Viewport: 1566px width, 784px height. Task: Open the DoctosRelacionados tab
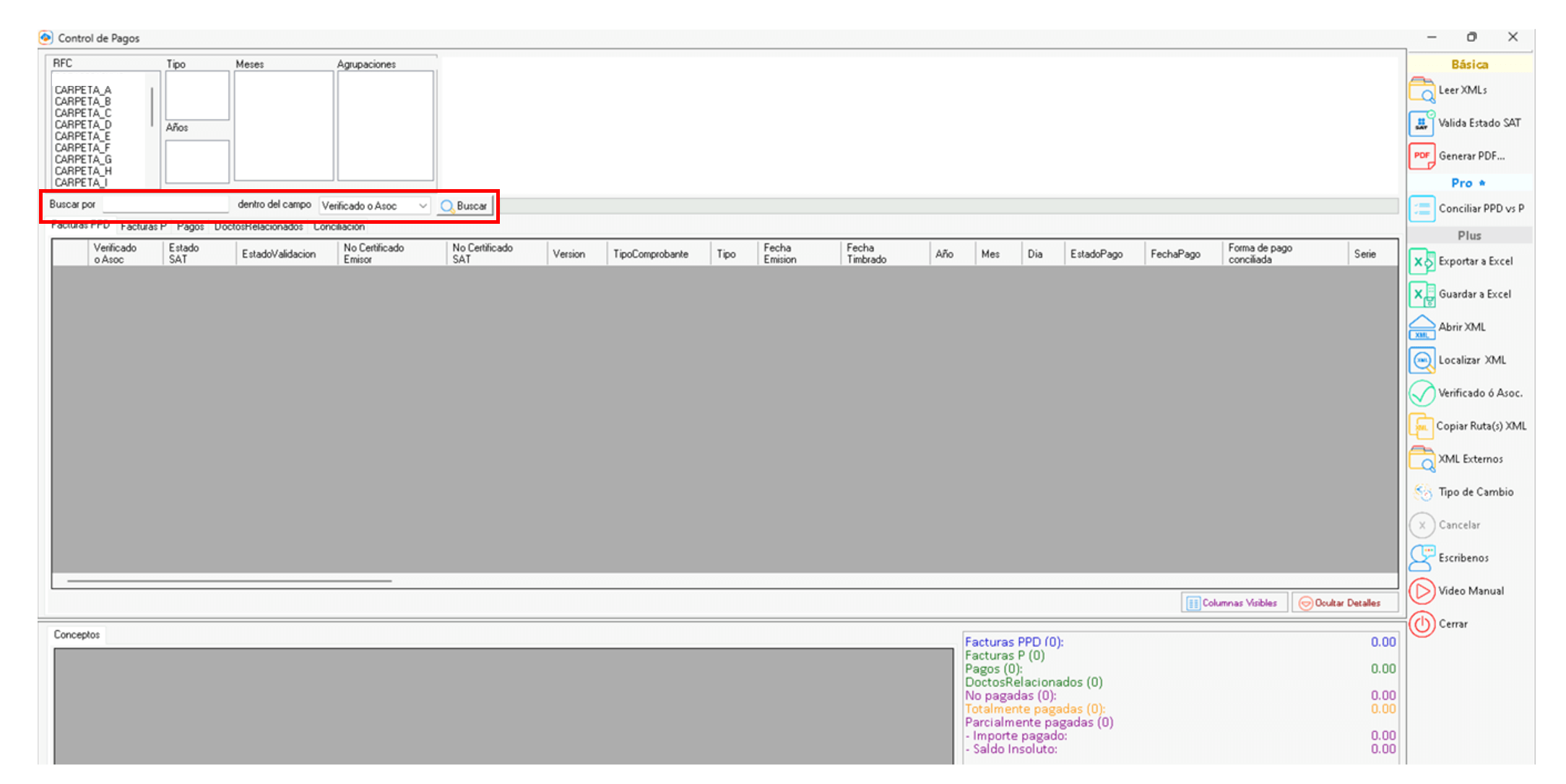[258, 227]
